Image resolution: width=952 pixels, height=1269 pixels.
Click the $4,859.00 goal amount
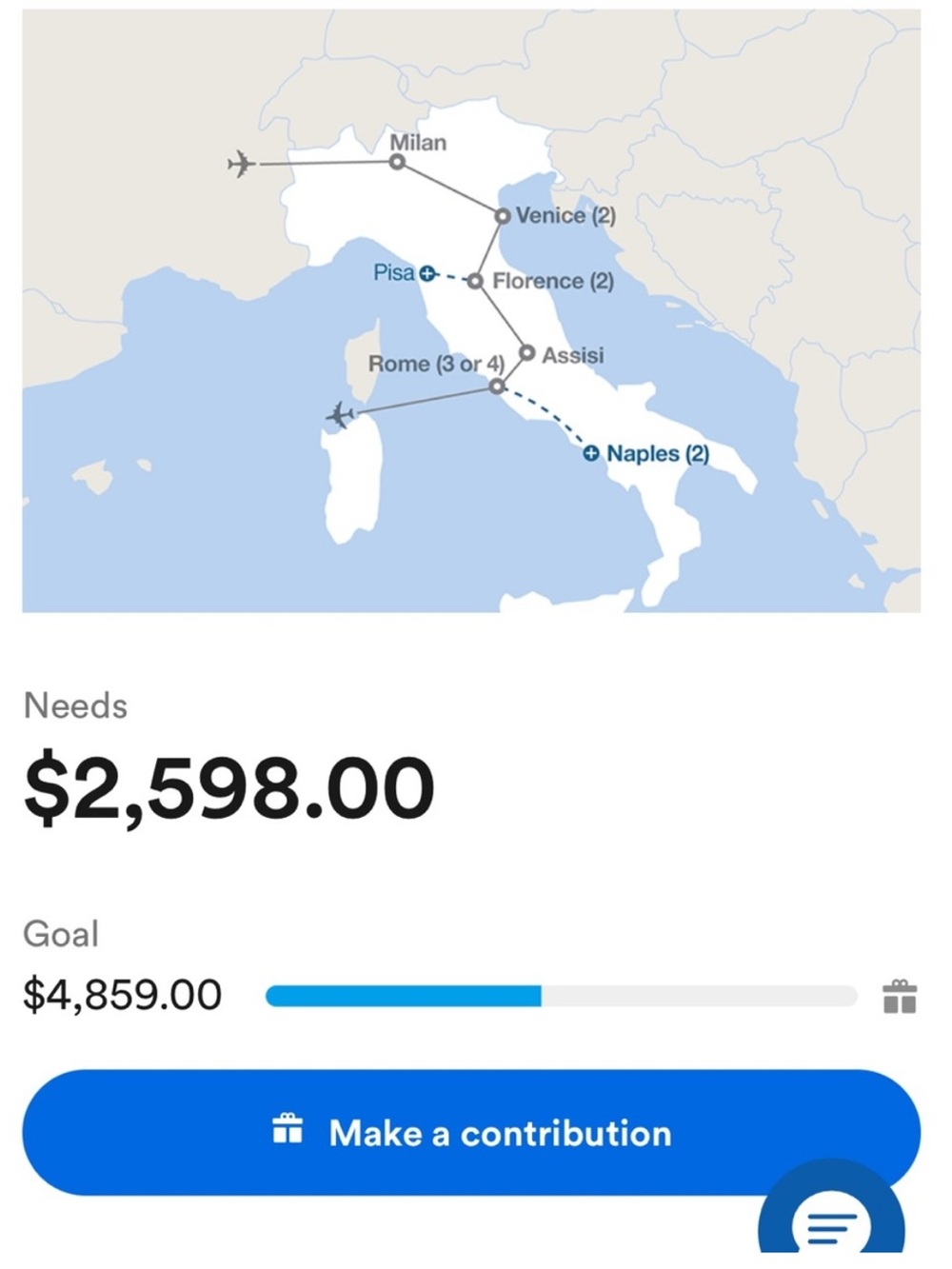123,995
